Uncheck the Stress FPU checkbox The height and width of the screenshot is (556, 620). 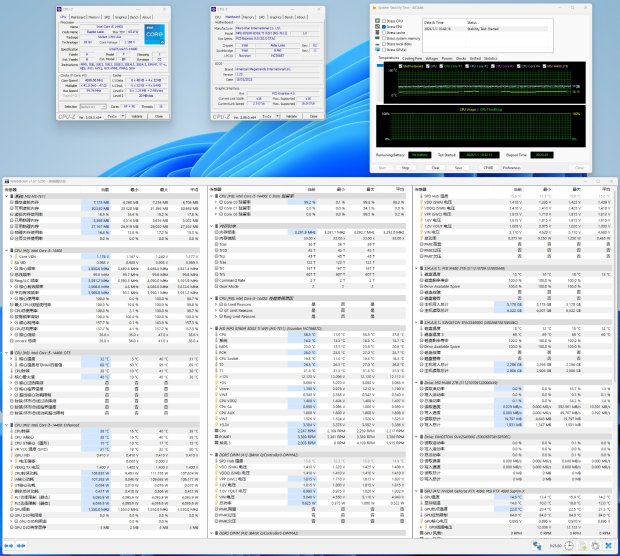(x=384, y=26)
